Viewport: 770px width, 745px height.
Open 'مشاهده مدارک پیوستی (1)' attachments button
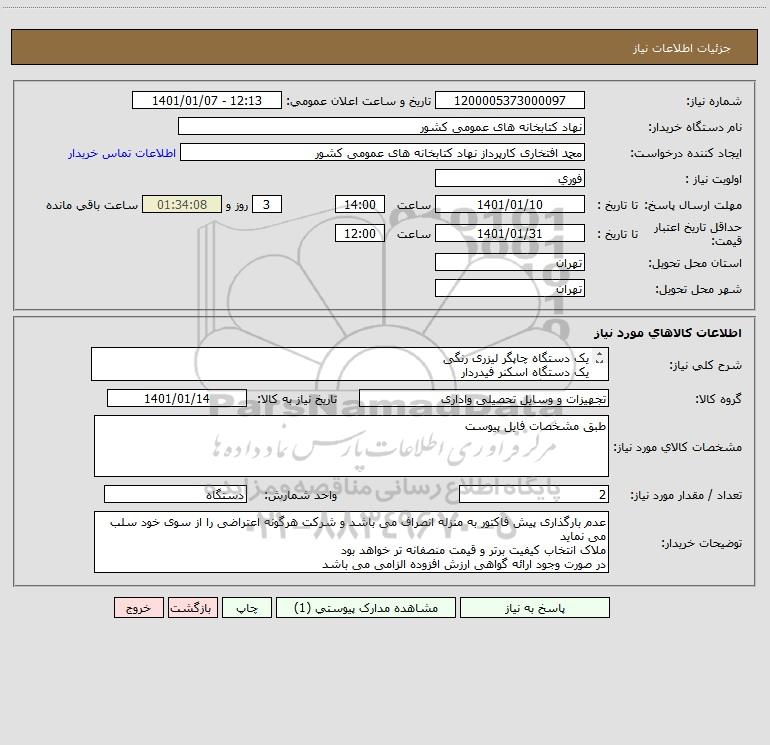coord(366,608)
